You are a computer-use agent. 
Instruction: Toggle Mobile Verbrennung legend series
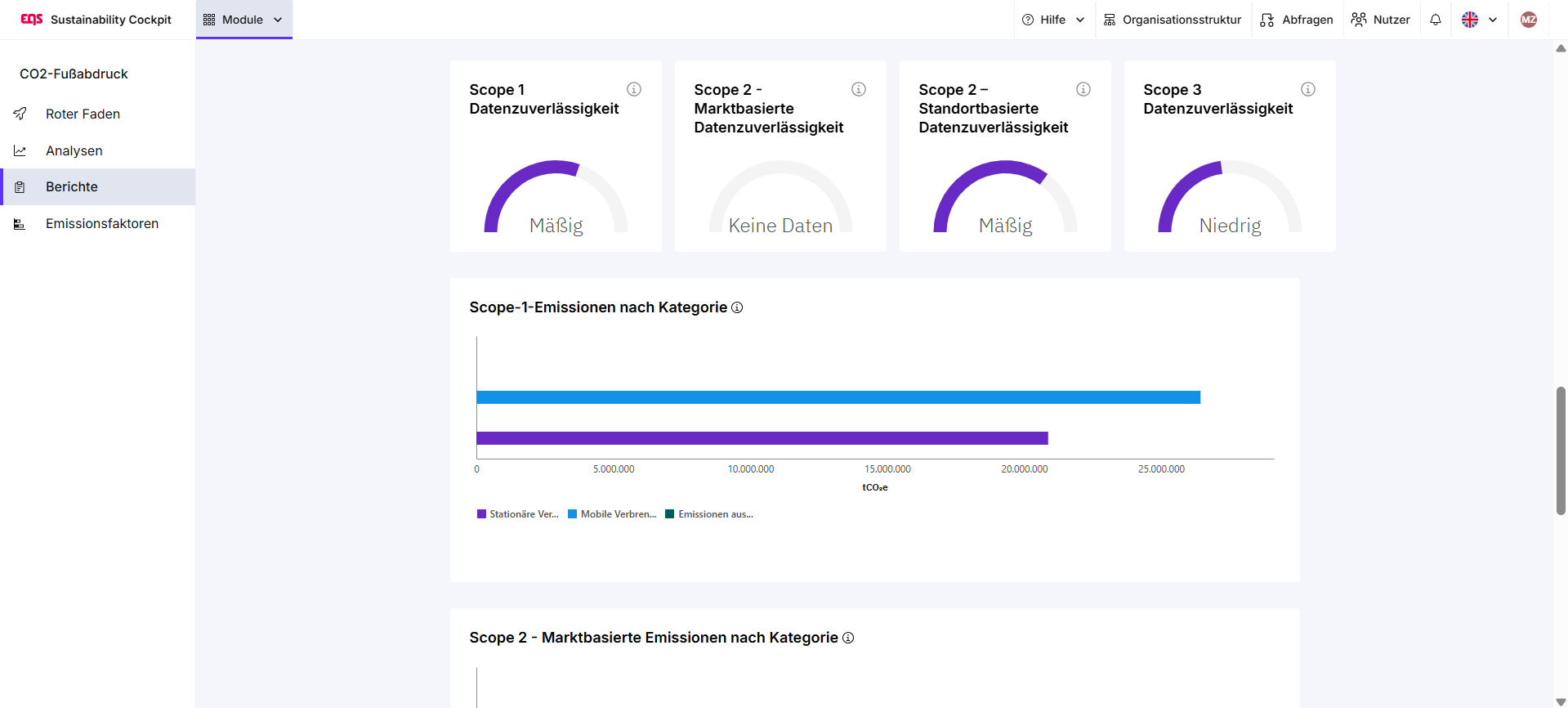coord(612,514)
